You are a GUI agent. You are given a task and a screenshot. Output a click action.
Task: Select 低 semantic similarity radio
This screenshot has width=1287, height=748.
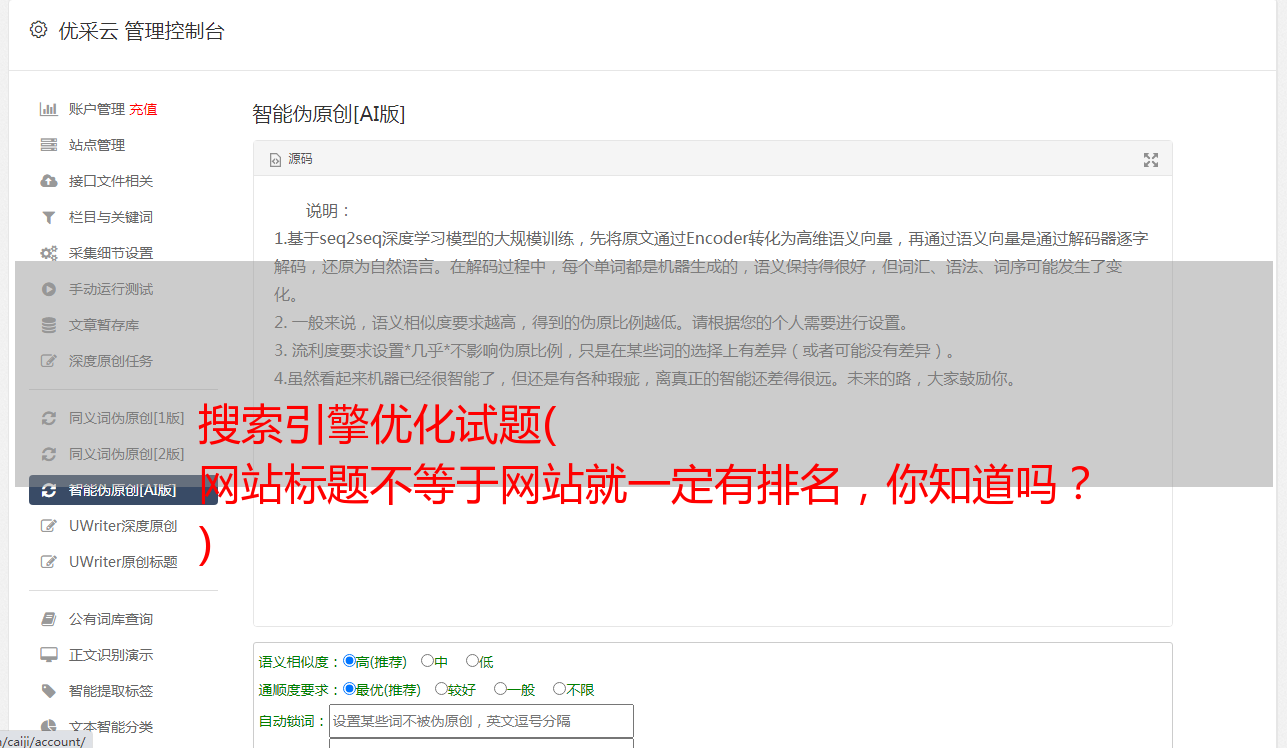coord(472,661)
